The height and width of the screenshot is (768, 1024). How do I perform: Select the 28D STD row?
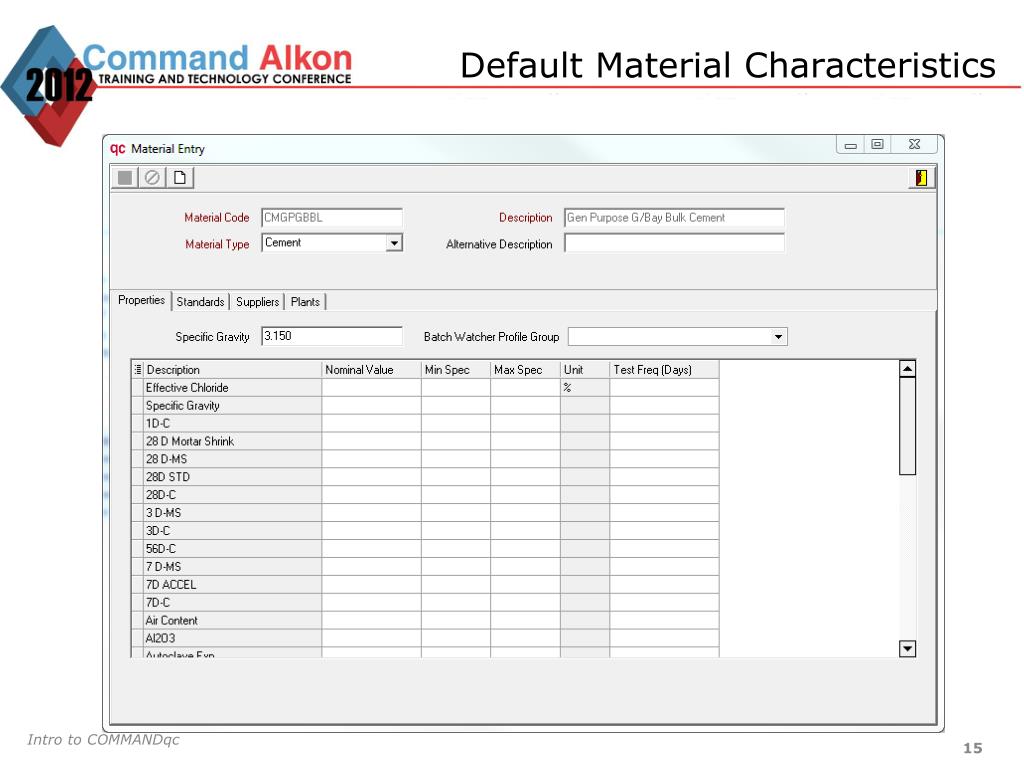[425, 477]
